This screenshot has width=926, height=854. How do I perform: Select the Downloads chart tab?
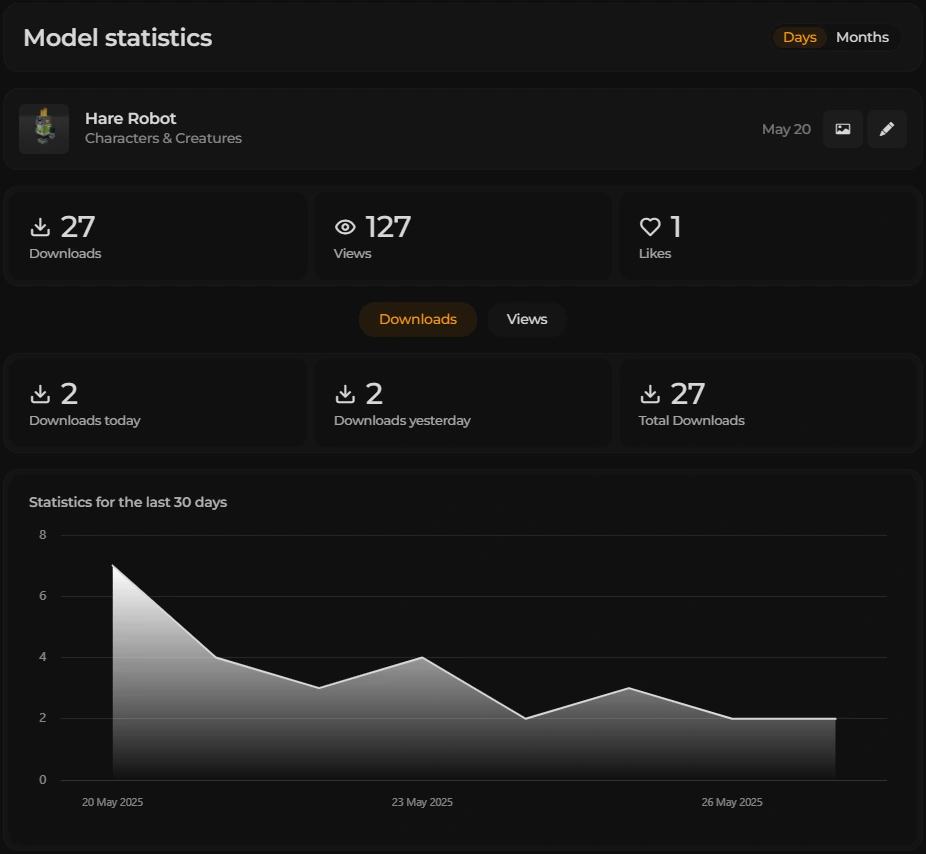coord(418,319)
